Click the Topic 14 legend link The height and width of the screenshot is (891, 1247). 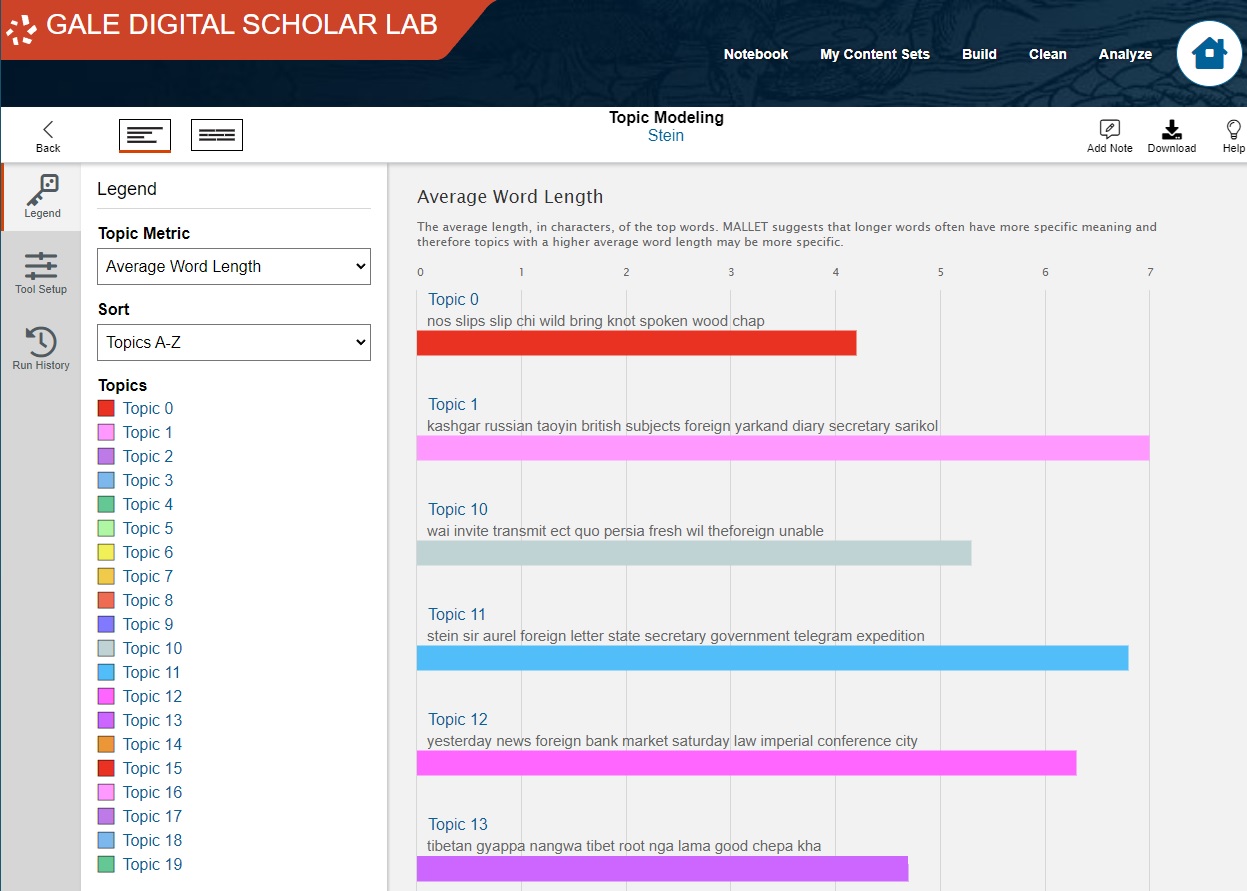[x=153, y=744]
